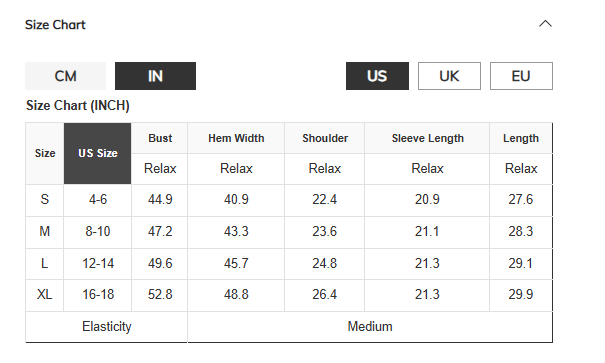605x363 pixels.
Task: Collapse the Size Chart section chevron
Action: (545, 24)
